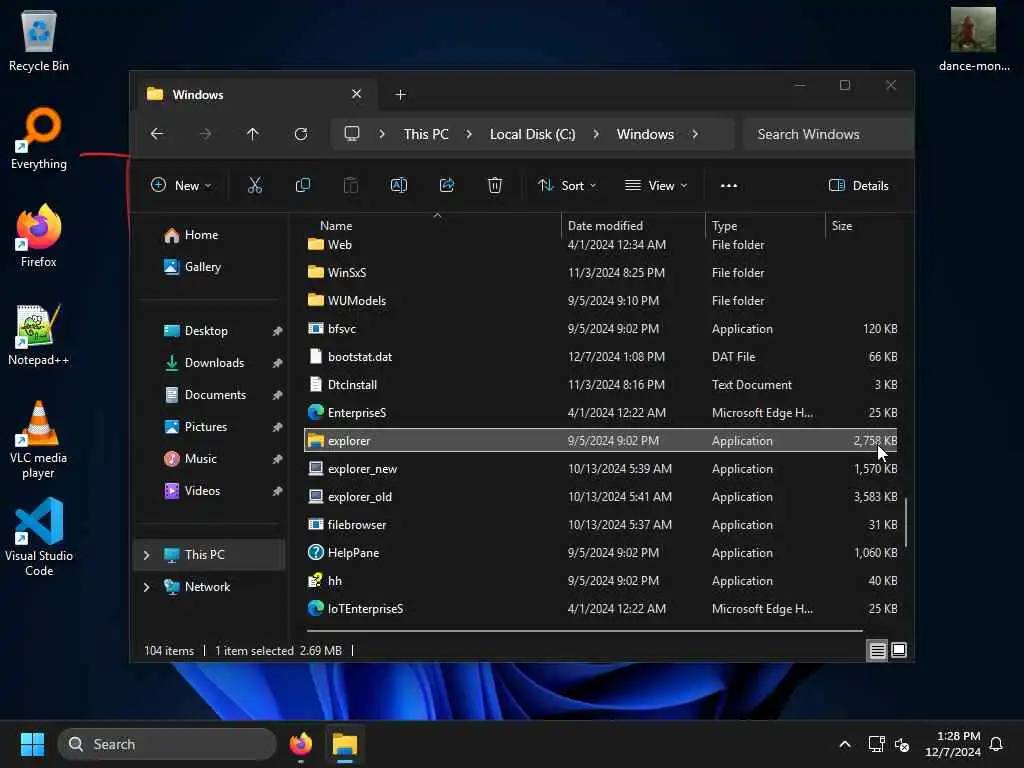
Task: Select the HelpPane application
Action: coord(601,553)
